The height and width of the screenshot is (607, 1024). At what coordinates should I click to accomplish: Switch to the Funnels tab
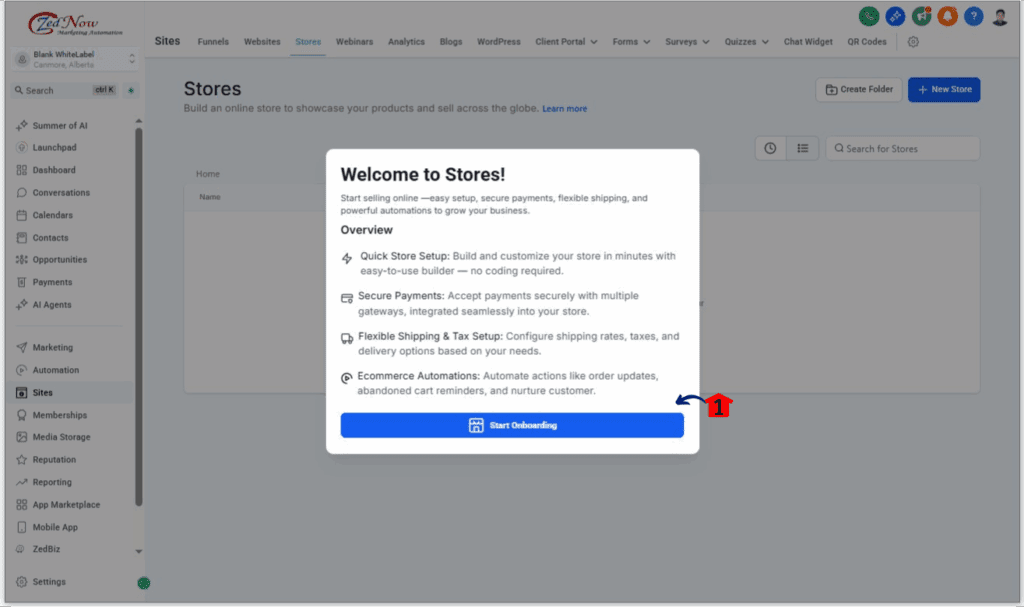(x=213, y=42)
